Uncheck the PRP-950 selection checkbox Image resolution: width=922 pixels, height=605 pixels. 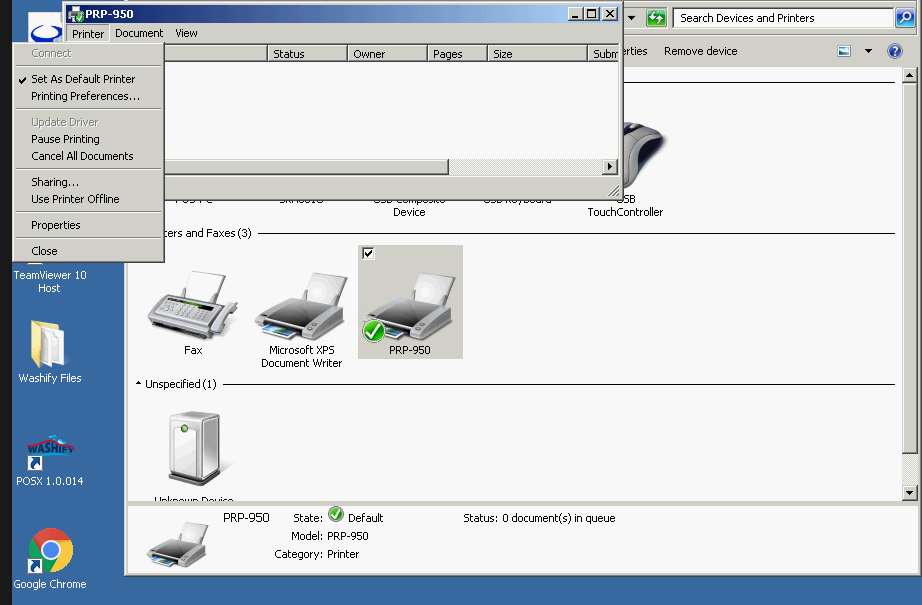click(367, 253)
